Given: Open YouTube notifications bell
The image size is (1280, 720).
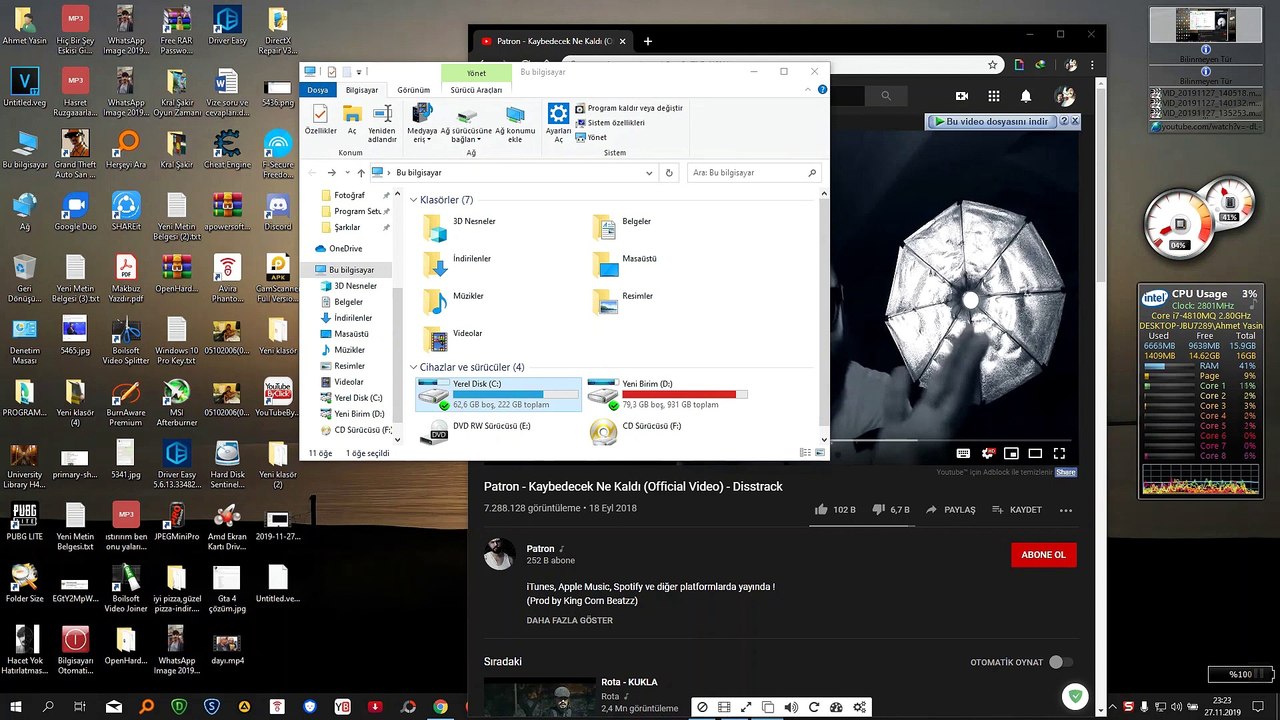Looking at the screenshot, I should pos(1026,96).
